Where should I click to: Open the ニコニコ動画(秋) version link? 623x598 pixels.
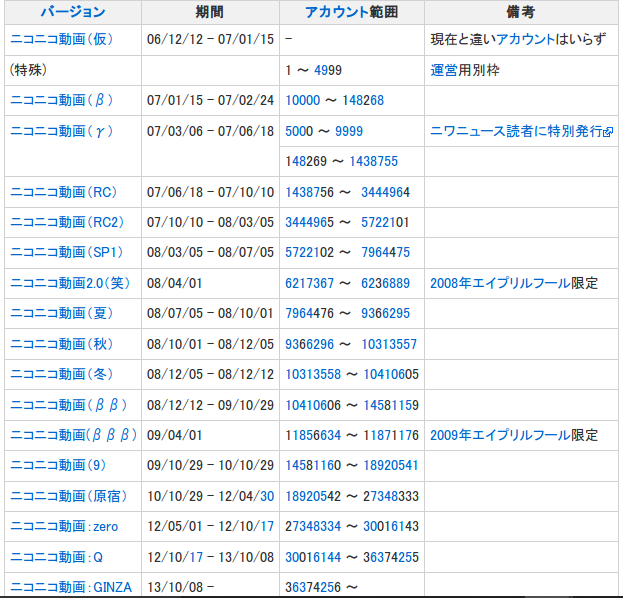tap(62, 344)
